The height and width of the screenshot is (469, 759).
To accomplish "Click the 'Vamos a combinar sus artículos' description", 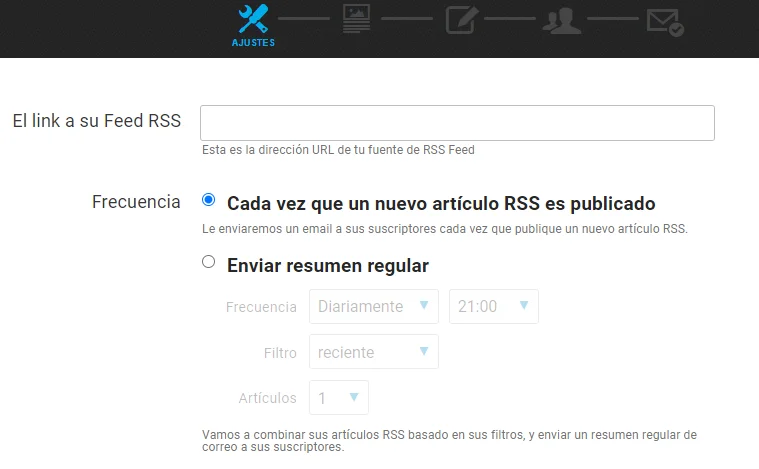I will pyautogui.click(x=449, y=441).
